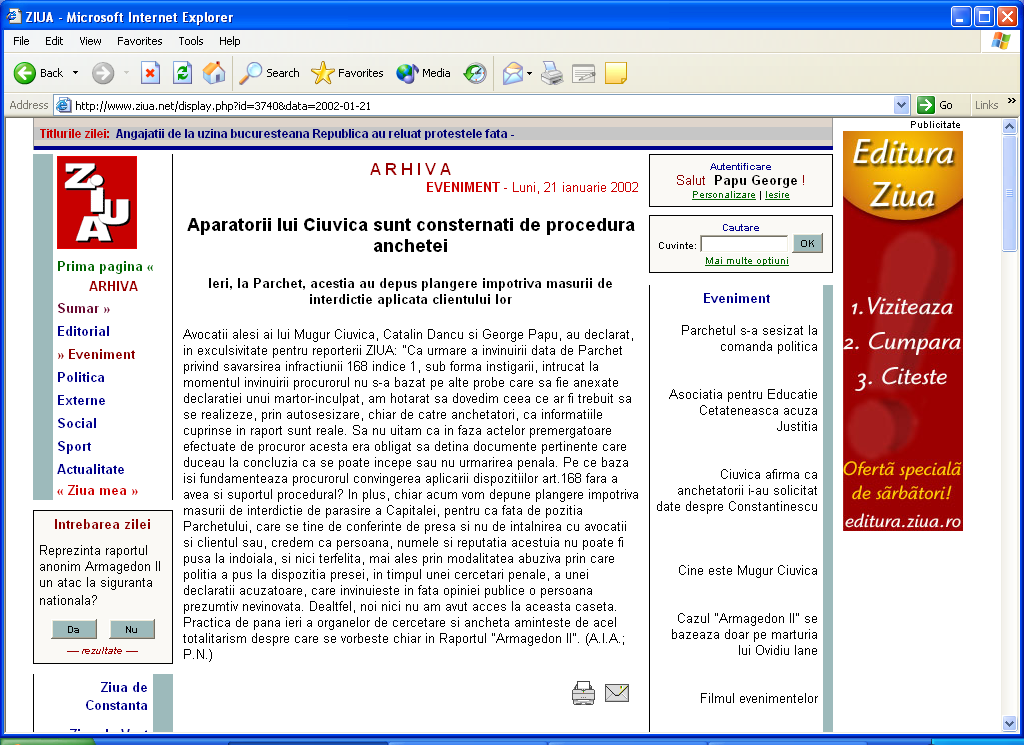Vote Nu in the daily poll
The height and width of the screenshot is (745, 1028).
click(x=132, y=629)
